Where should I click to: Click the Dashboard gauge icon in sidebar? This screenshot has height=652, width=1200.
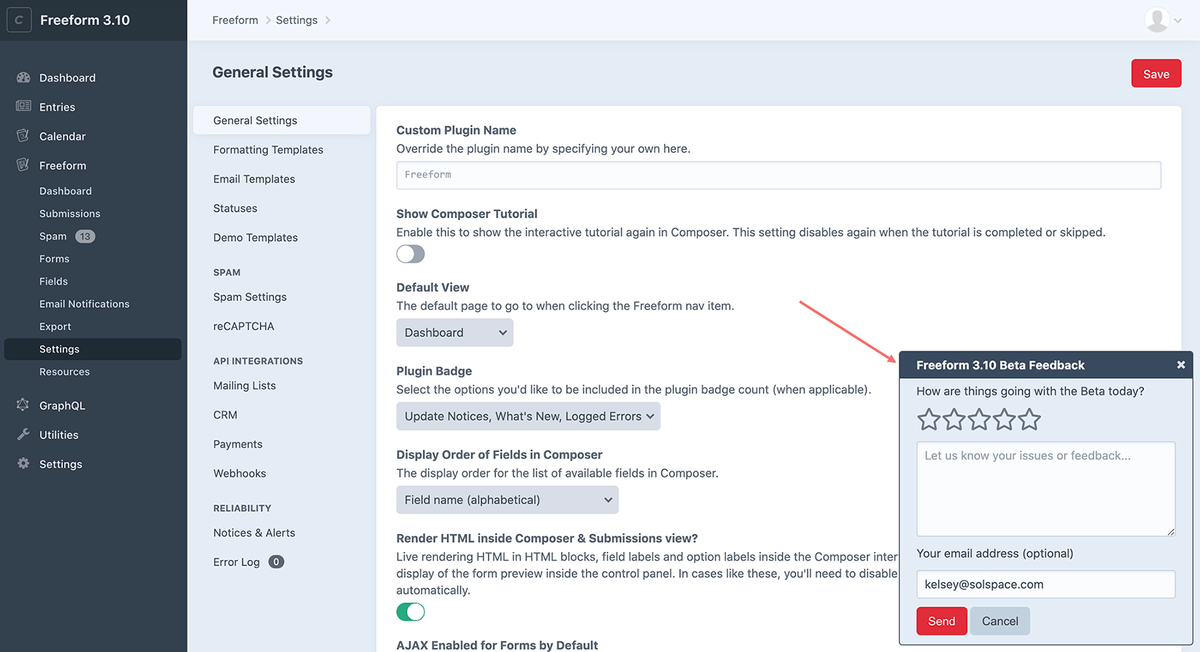point(23,78)
